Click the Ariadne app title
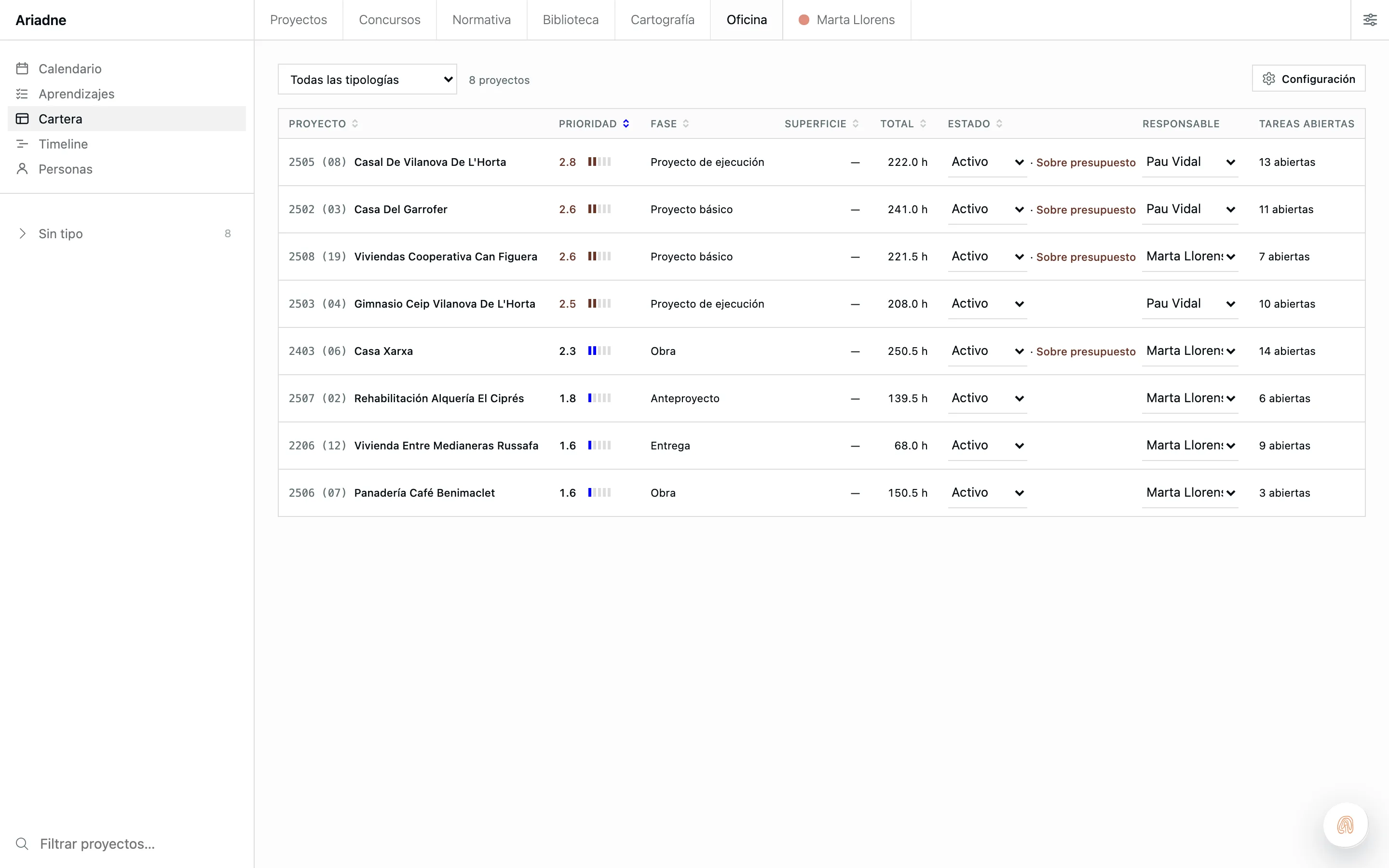The image size is (1389, 868). [x=41, y=20]
